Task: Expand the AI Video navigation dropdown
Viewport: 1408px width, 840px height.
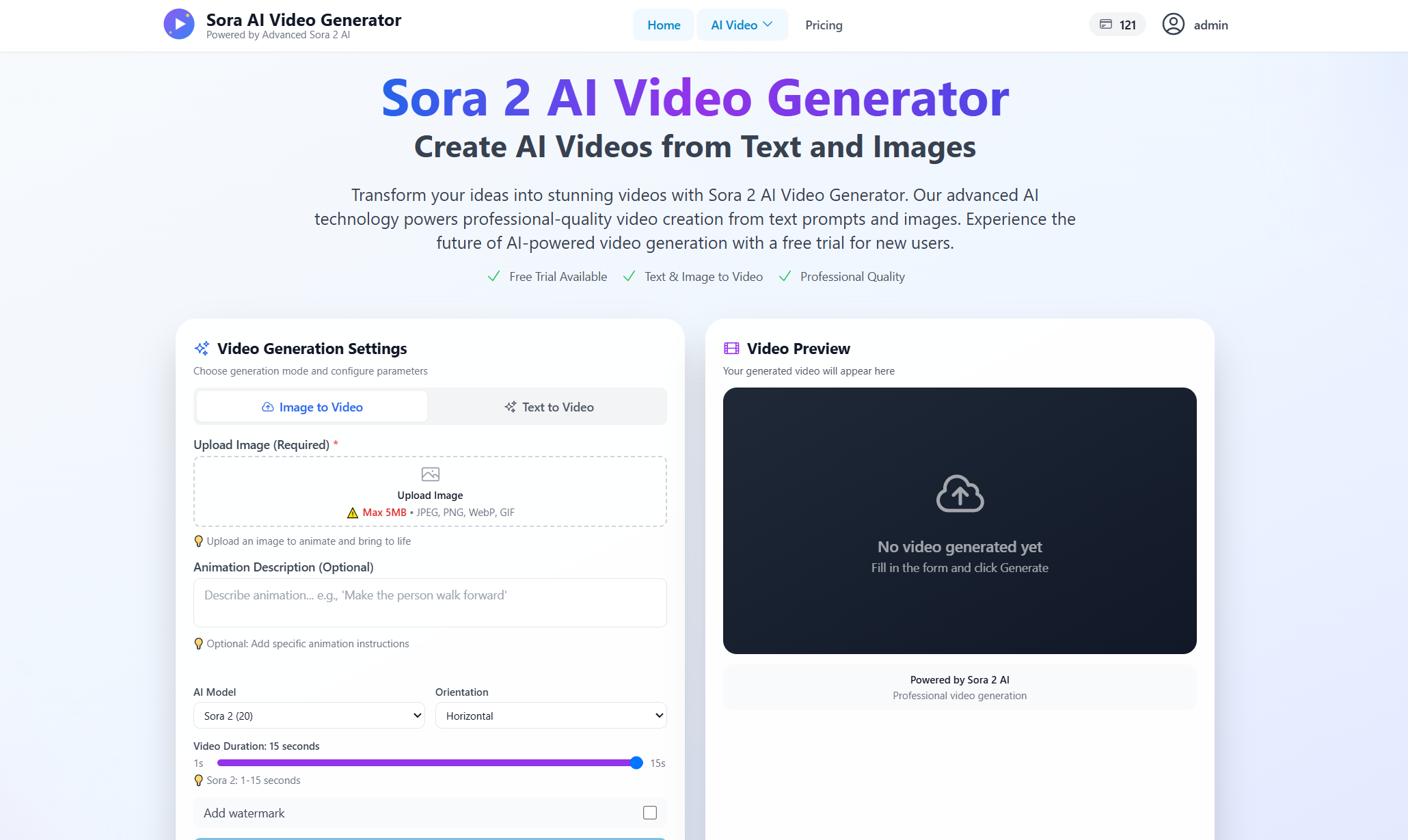Action: 742,25
